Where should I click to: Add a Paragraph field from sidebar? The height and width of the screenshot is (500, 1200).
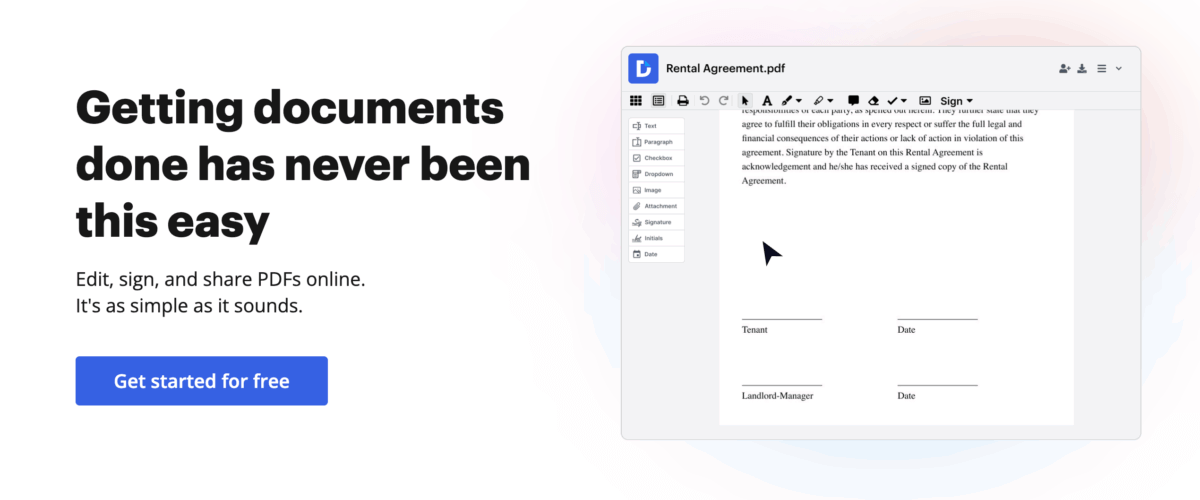(656, 142)
